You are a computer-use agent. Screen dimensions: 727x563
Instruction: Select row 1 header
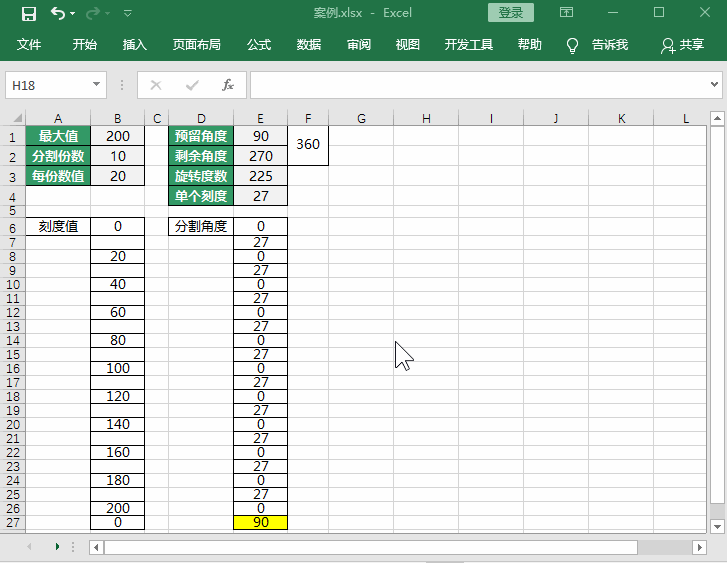click(13, 137)
